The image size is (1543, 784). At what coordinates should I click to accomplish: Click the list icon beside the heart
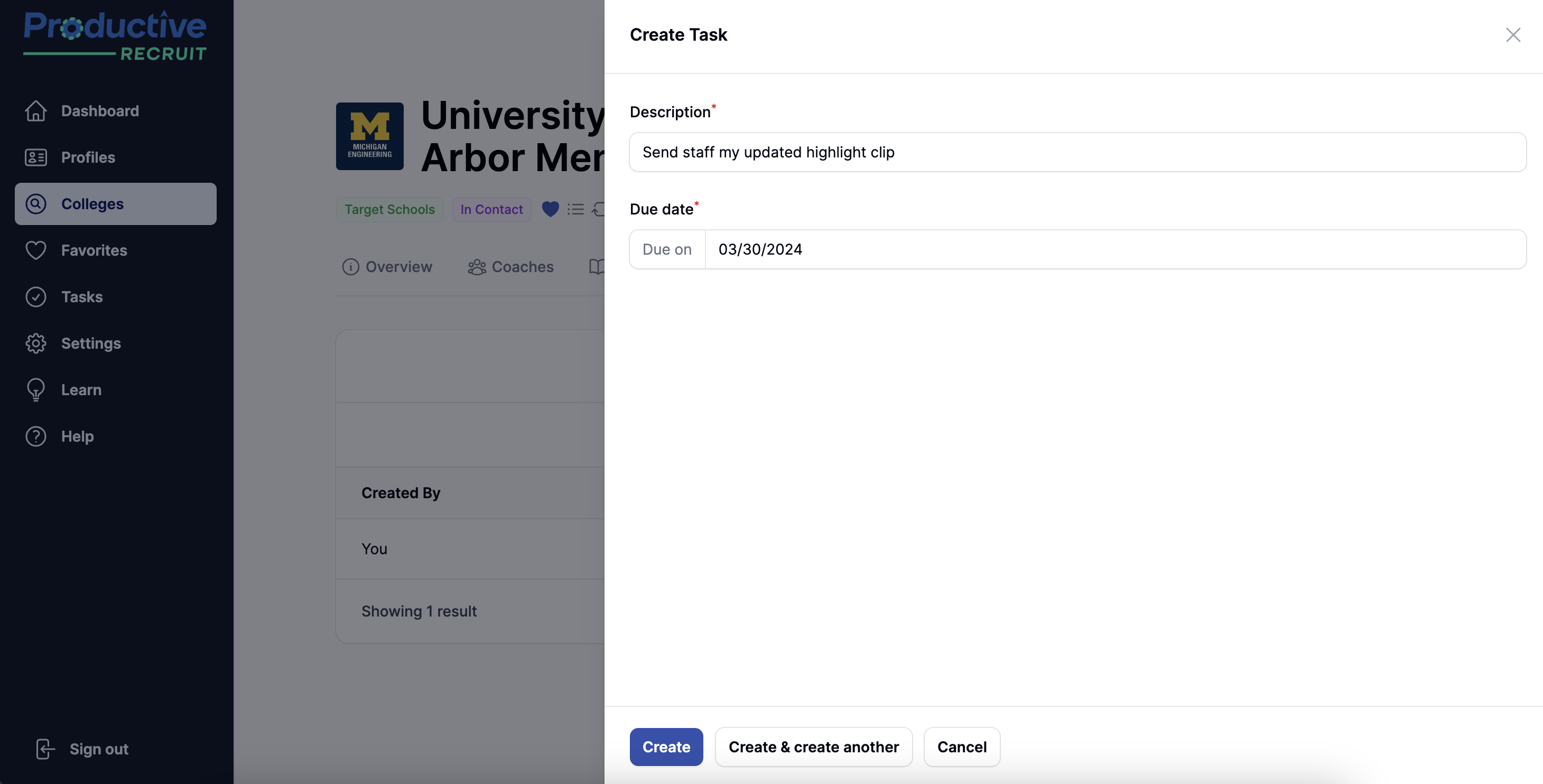pos(575,209)
